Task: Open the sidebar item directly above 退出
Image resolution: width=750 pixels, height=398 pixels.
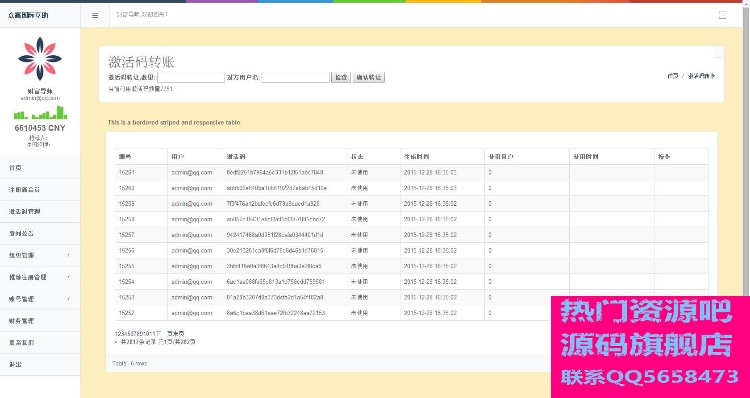Action: 40,343
